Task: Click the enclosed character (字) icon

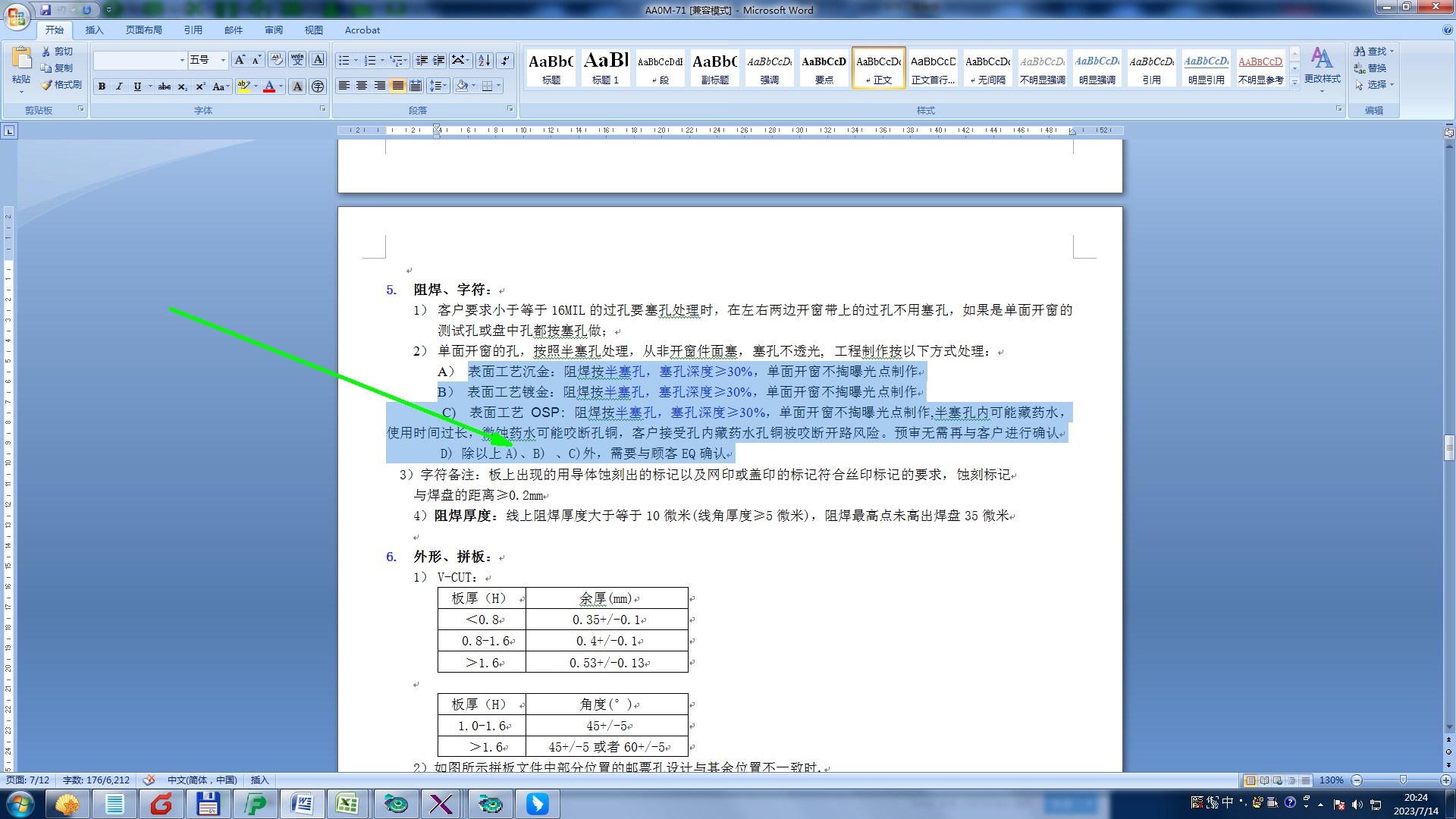Action: coord(318,86)
